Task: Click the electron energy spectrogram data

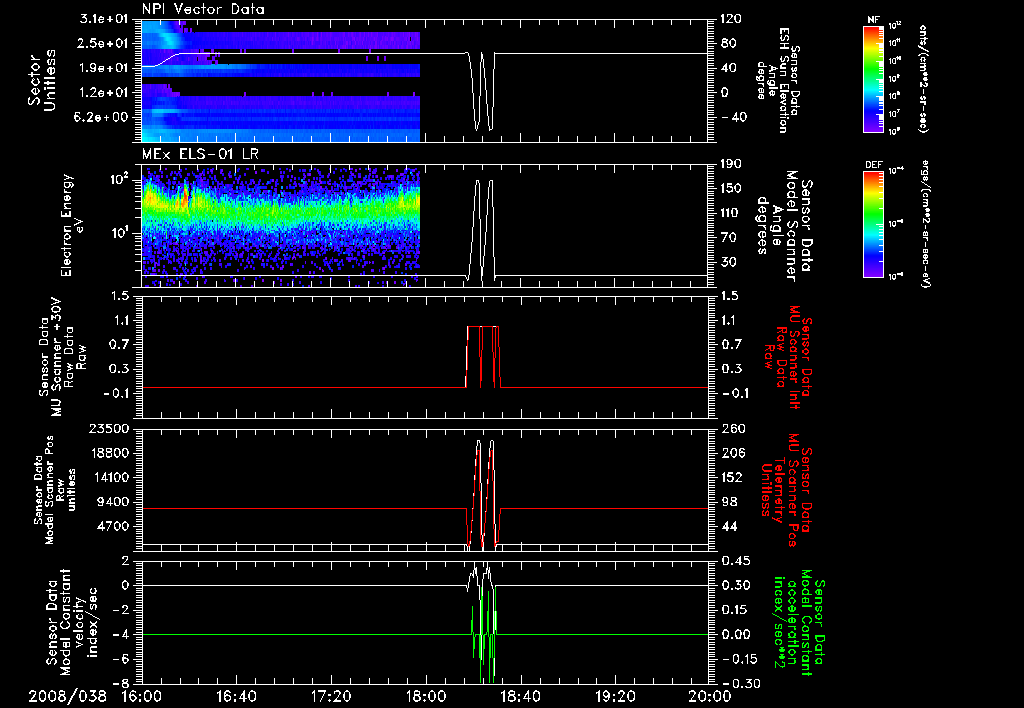Action: 281,225
